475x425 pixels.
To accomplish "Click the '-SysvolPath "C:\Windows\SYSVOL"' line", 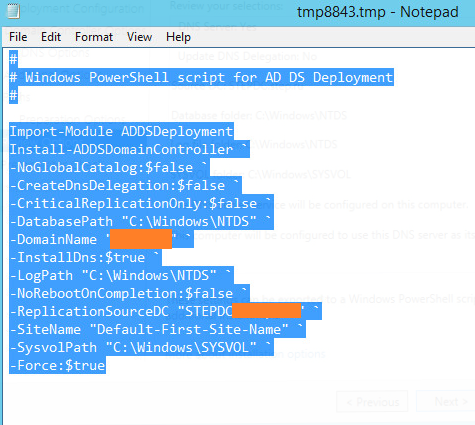I will point(141,347).
